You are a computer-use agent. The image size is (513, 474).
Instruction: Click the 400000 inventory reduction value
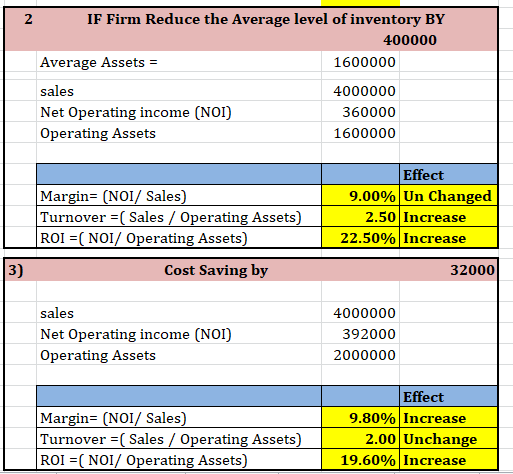coord(410,40)
